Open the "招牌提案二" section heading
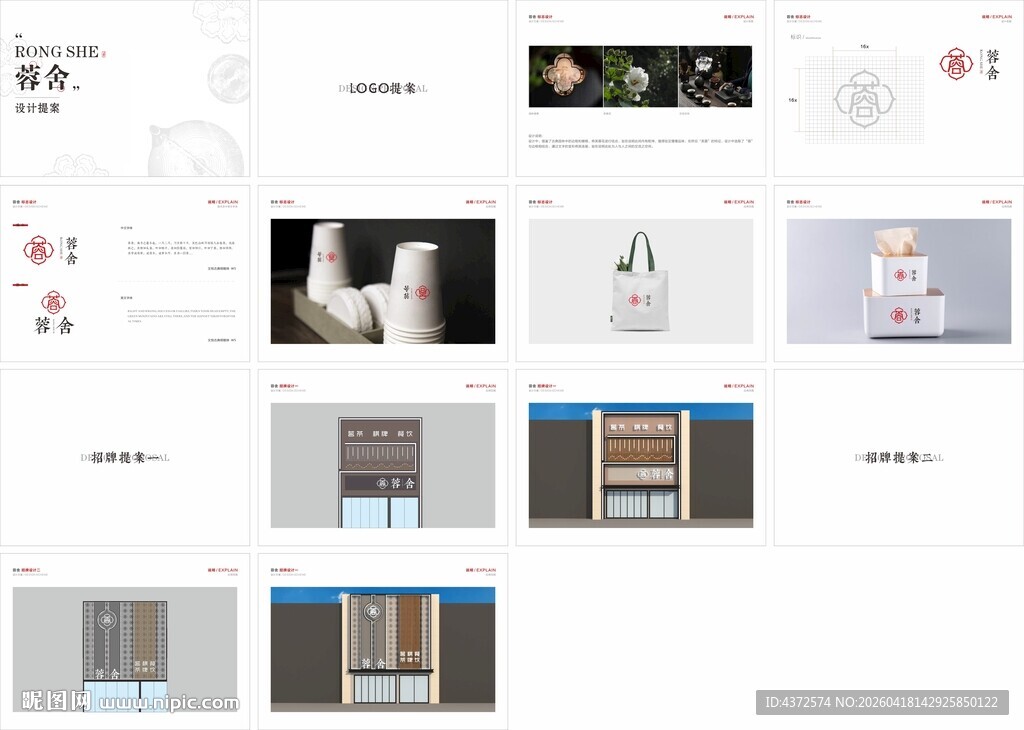1024x730 pixels. click(x=899, y=458)
